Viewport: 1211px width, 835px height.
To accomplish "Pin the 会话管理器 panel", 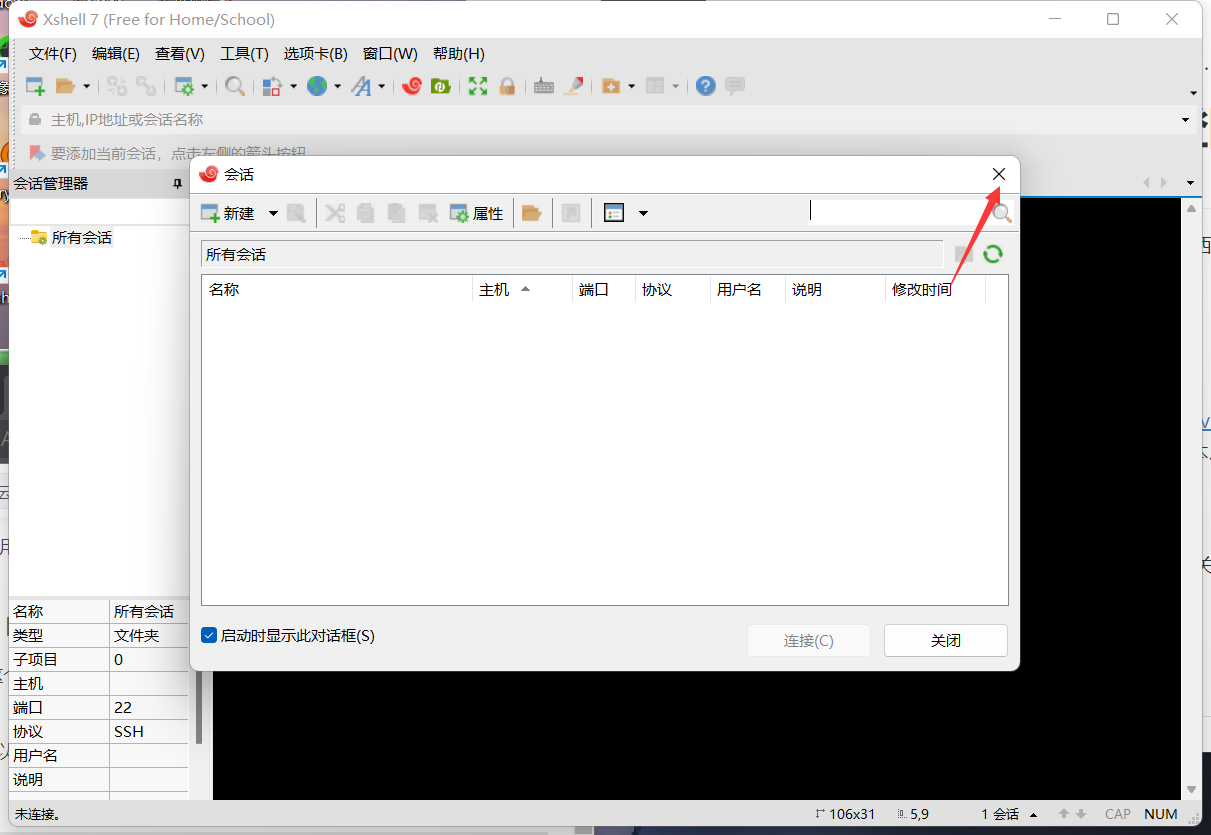I will [178, 184].
